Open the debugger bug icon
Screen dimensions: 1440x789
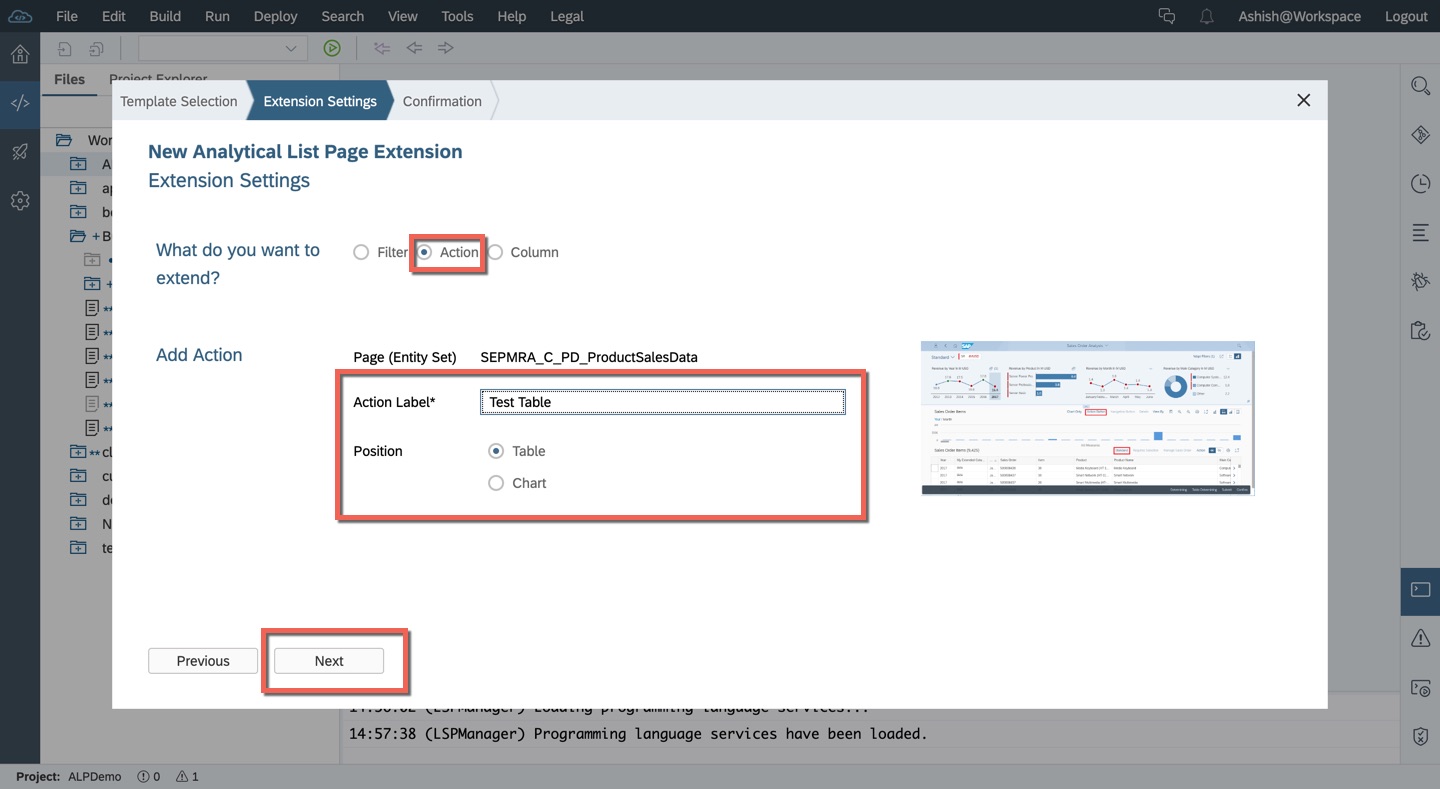coord(1420,281)
